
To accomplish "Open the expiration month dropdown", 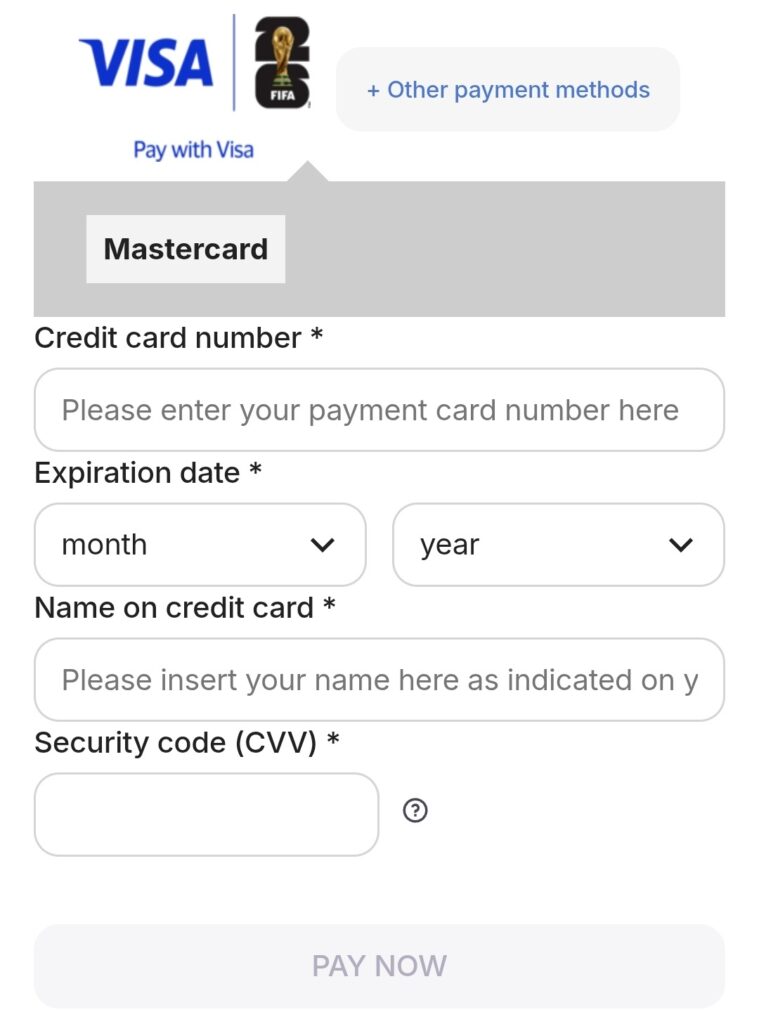I will (200, 545).
